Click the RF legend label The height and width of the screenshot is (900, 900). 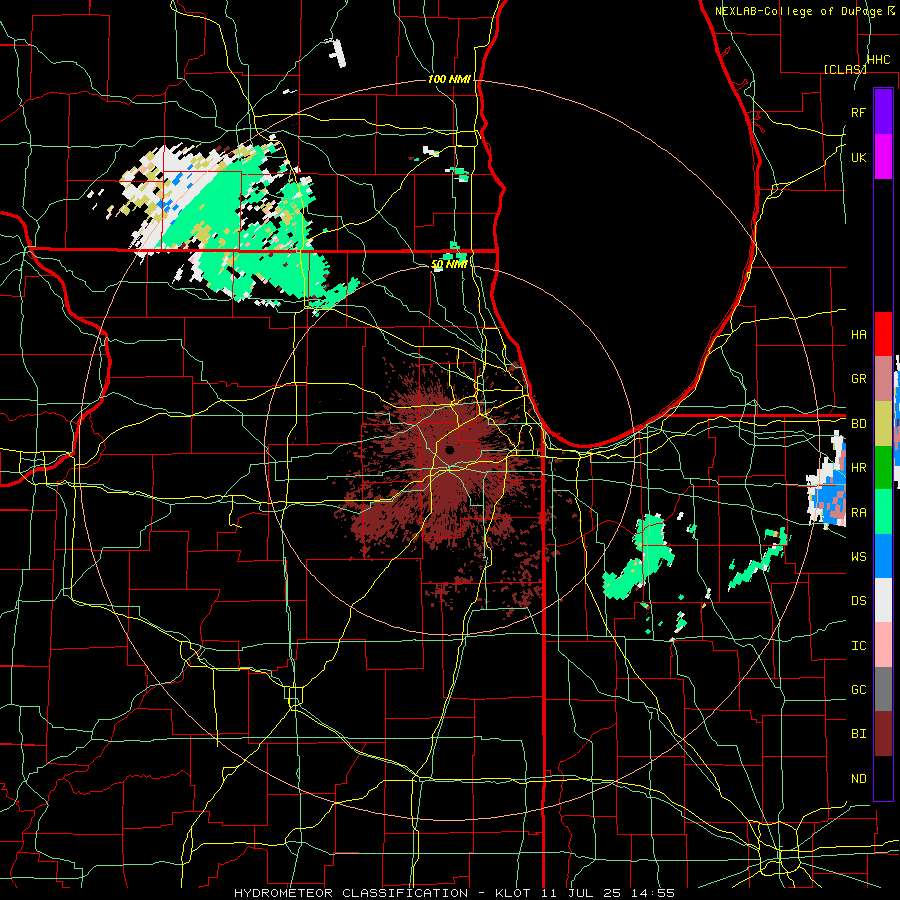click(x=858, y=112)
